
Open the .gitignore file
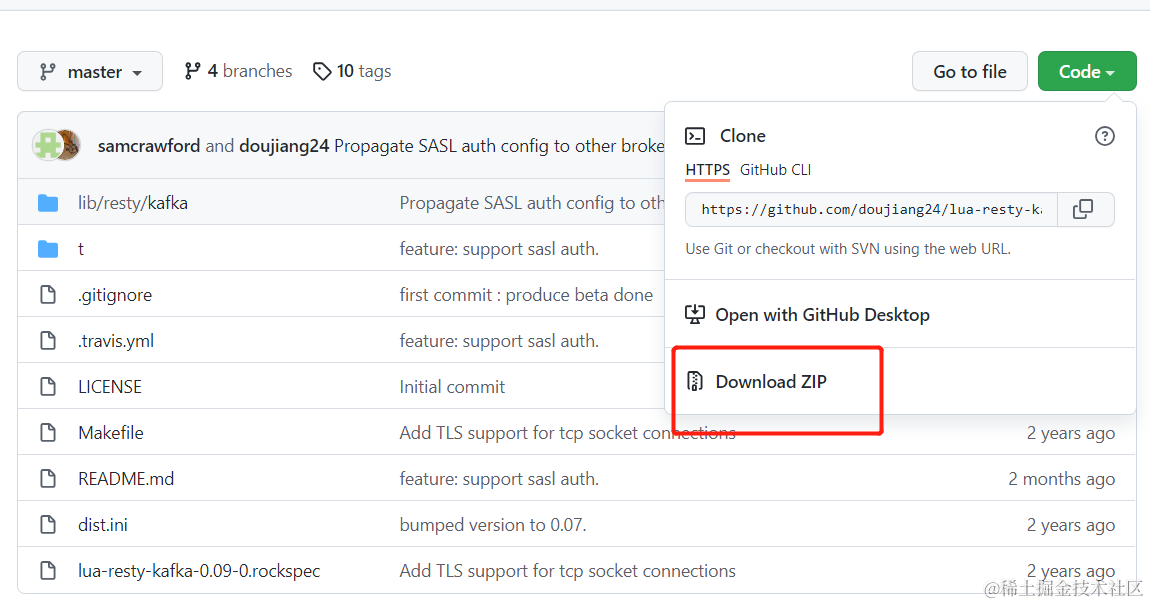(115, 295)
